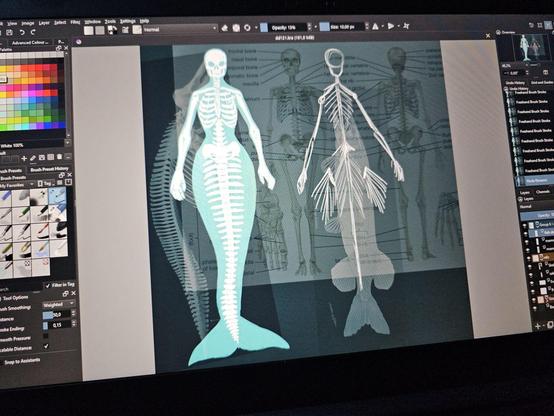Open the Settings menu

pyautogui.click(x=128, y=21)
